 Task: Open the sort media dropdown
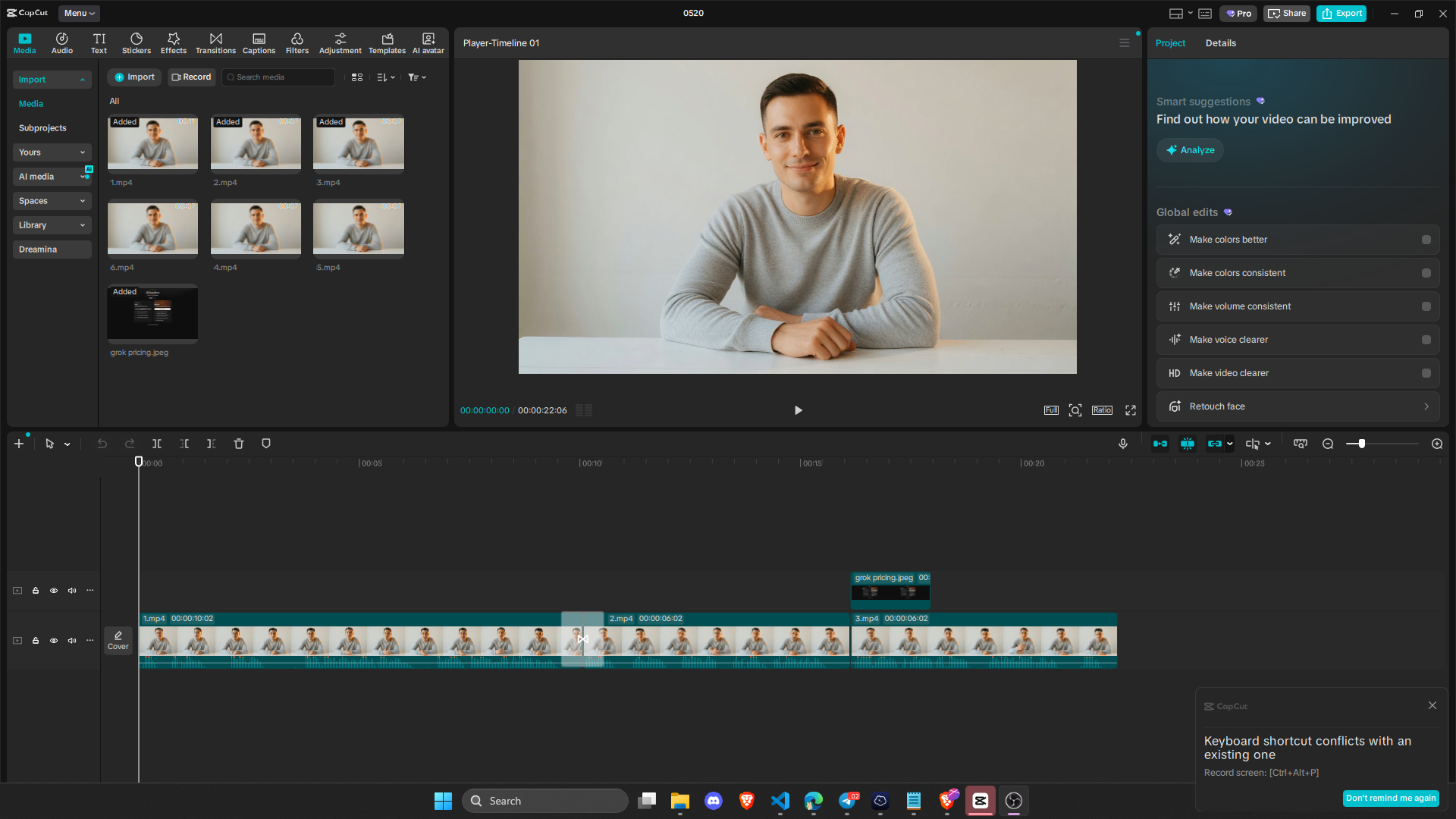pos(386,77)
